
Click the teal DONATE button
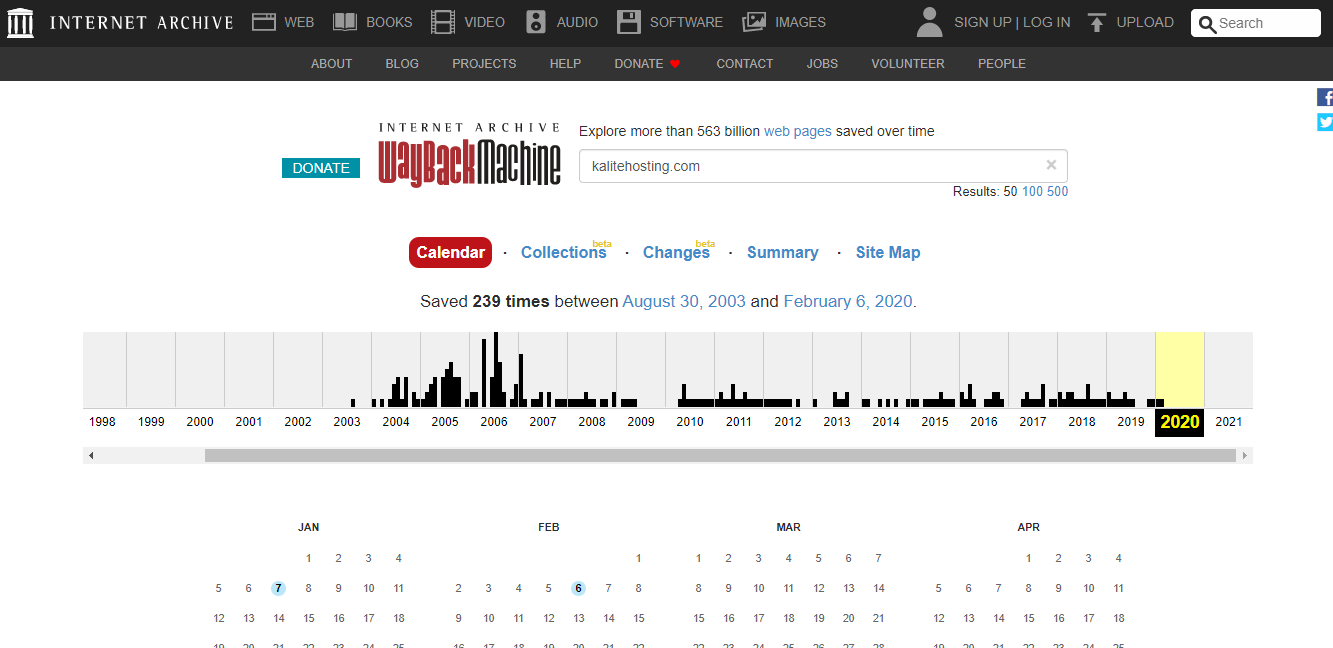coord(321,168)
